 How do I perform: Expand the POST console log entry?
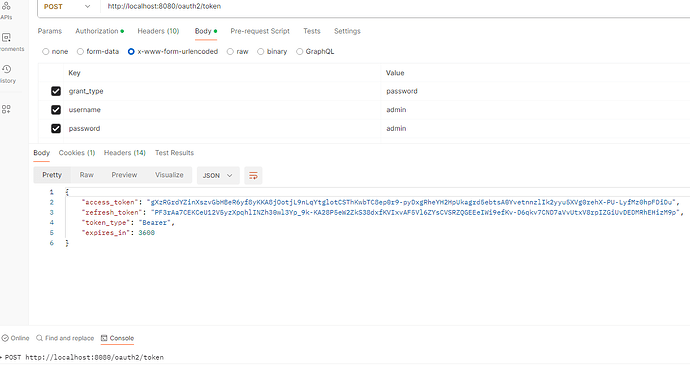coord(1,357)
